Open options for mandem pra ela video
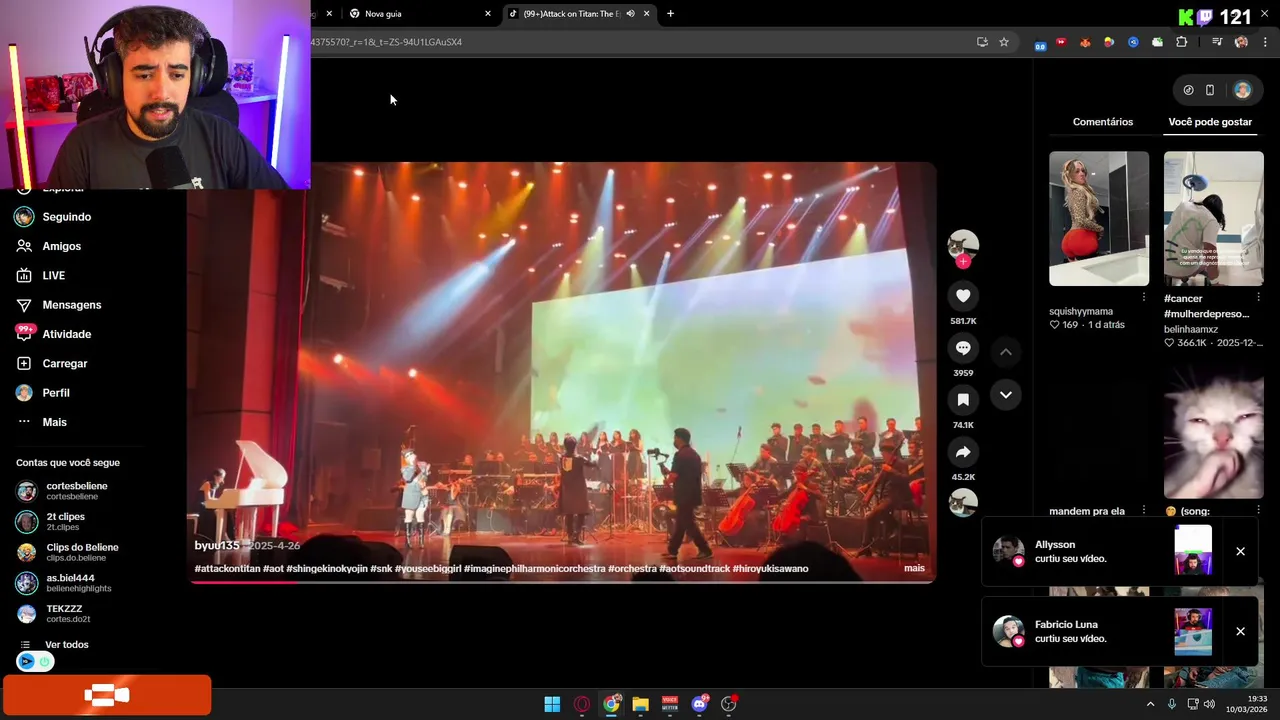 tap(1144, 511)
